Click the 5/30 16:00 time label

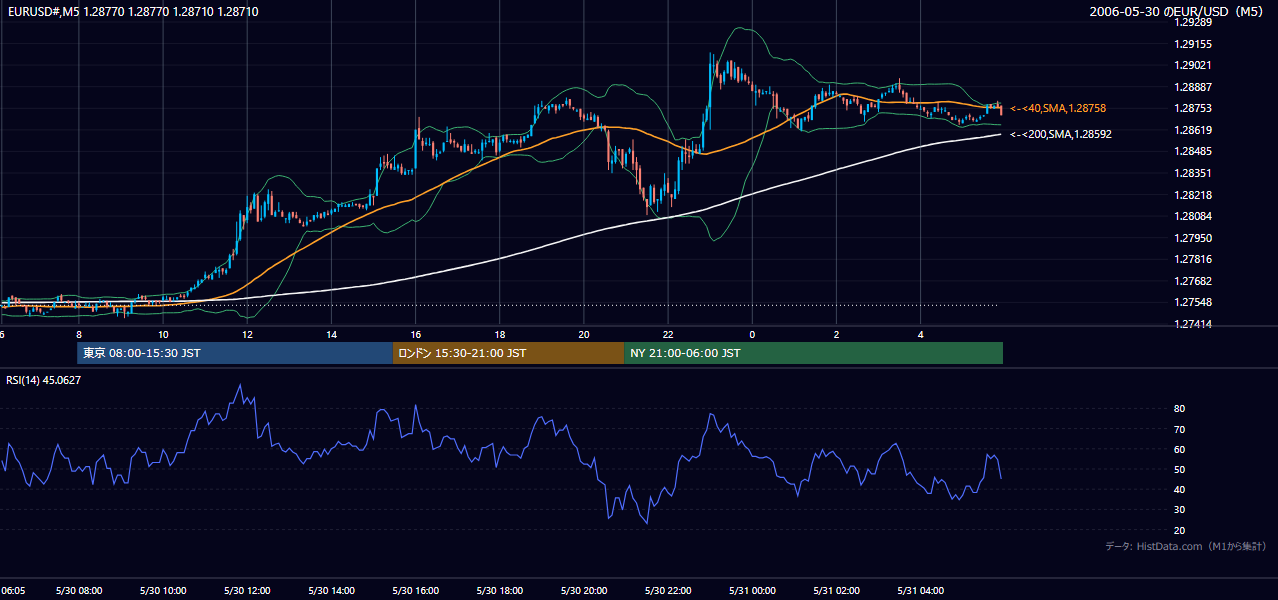[415, 591]
